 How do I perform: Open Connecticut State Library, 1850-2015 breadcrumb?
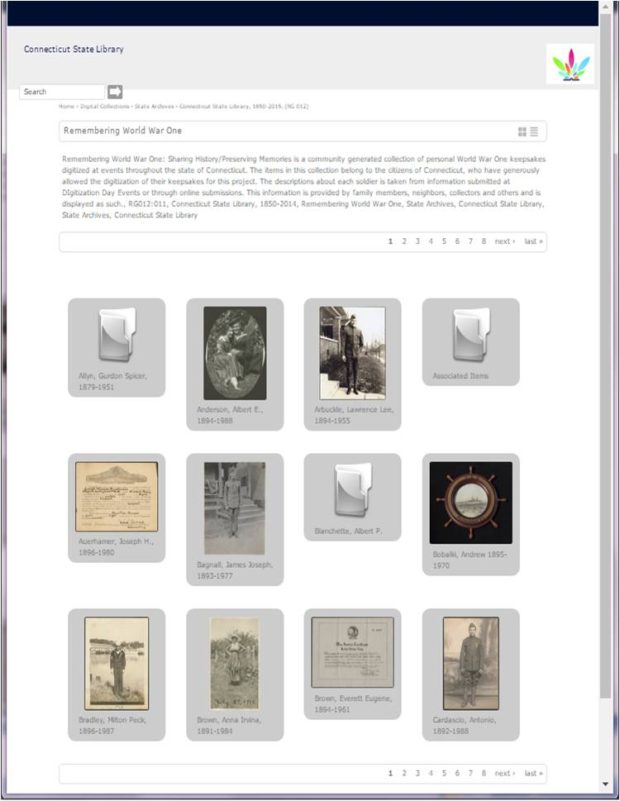[x=244, y=106]
